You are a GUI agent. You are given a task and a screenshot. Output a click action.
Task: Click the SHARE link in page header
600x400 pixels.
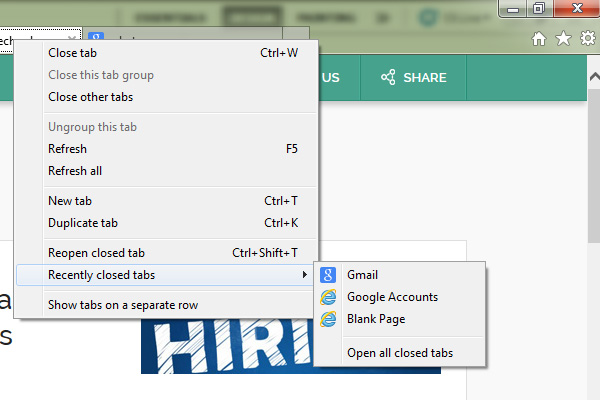pyautogui.click(x=413, y=78)
